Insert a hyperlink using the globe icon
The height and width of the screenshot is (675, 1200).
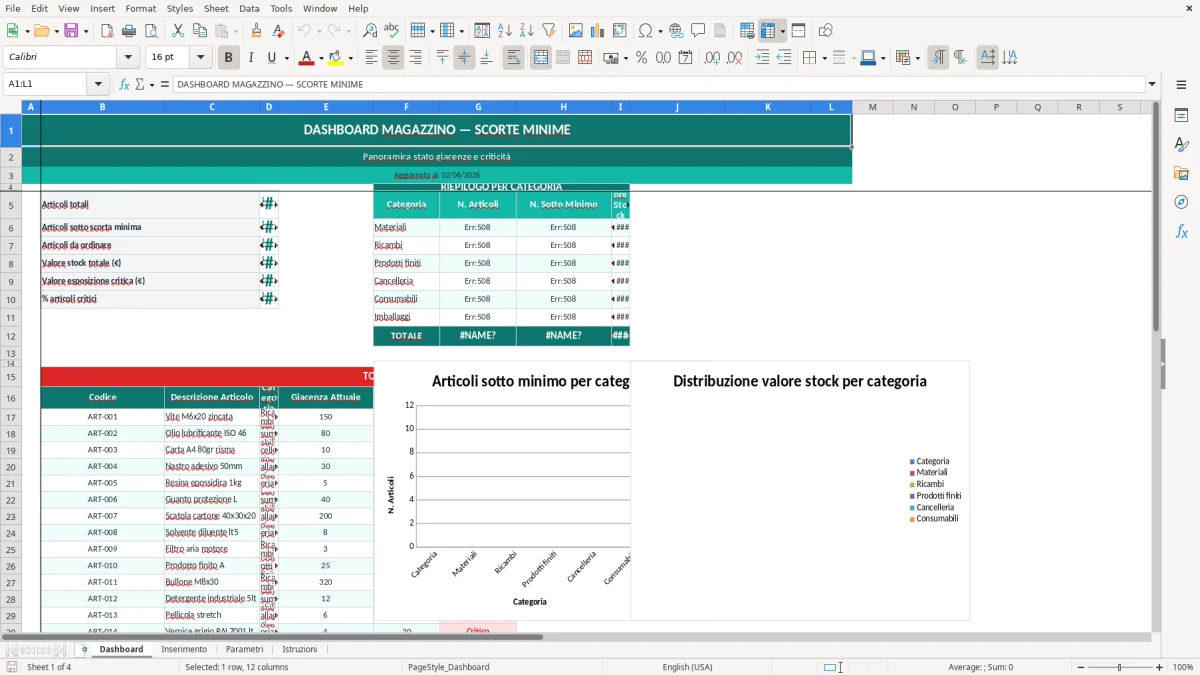(677, 31)
